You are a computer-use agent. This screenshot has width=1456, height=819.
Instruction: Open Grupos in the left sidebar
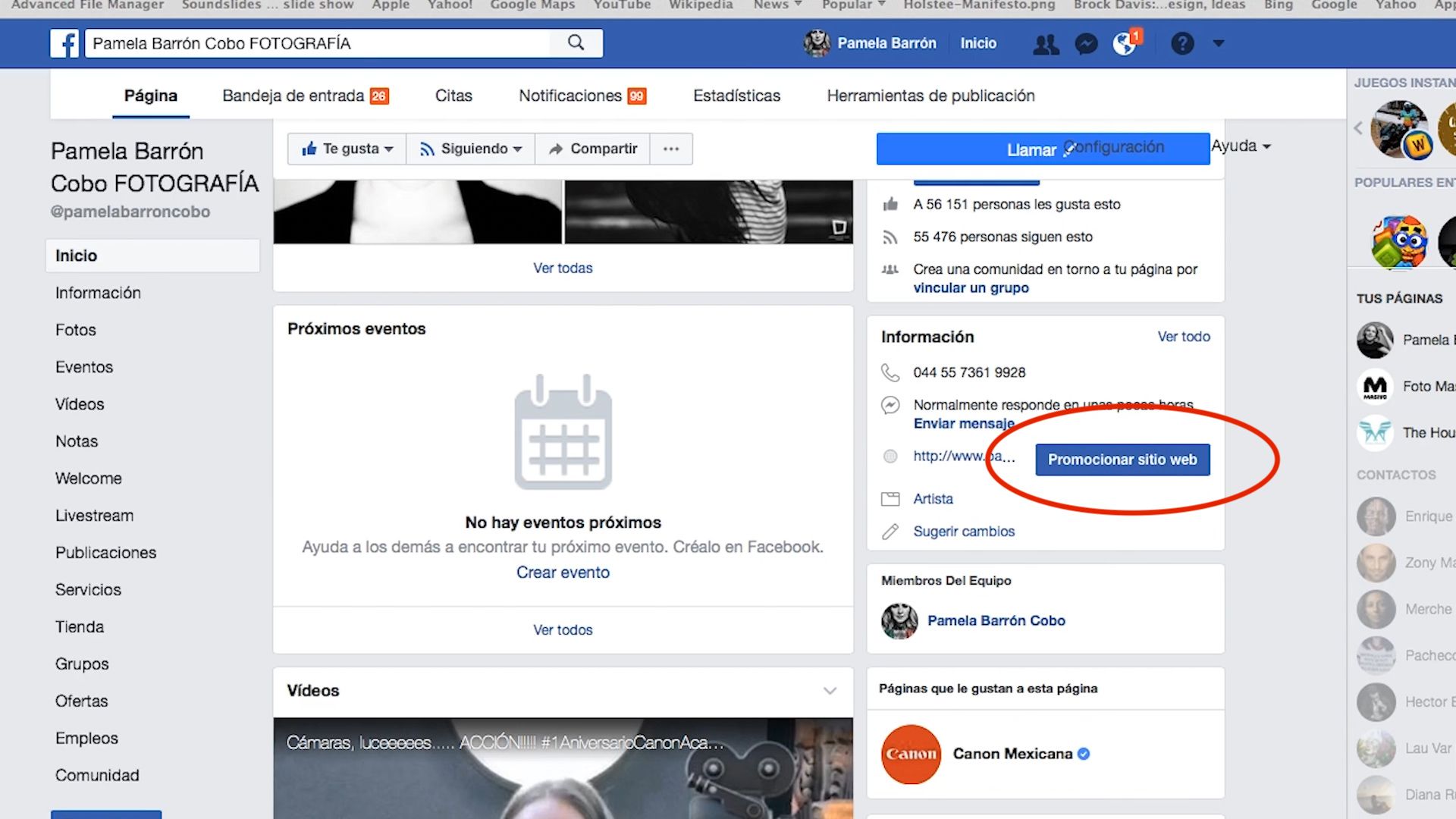(82, 664)
